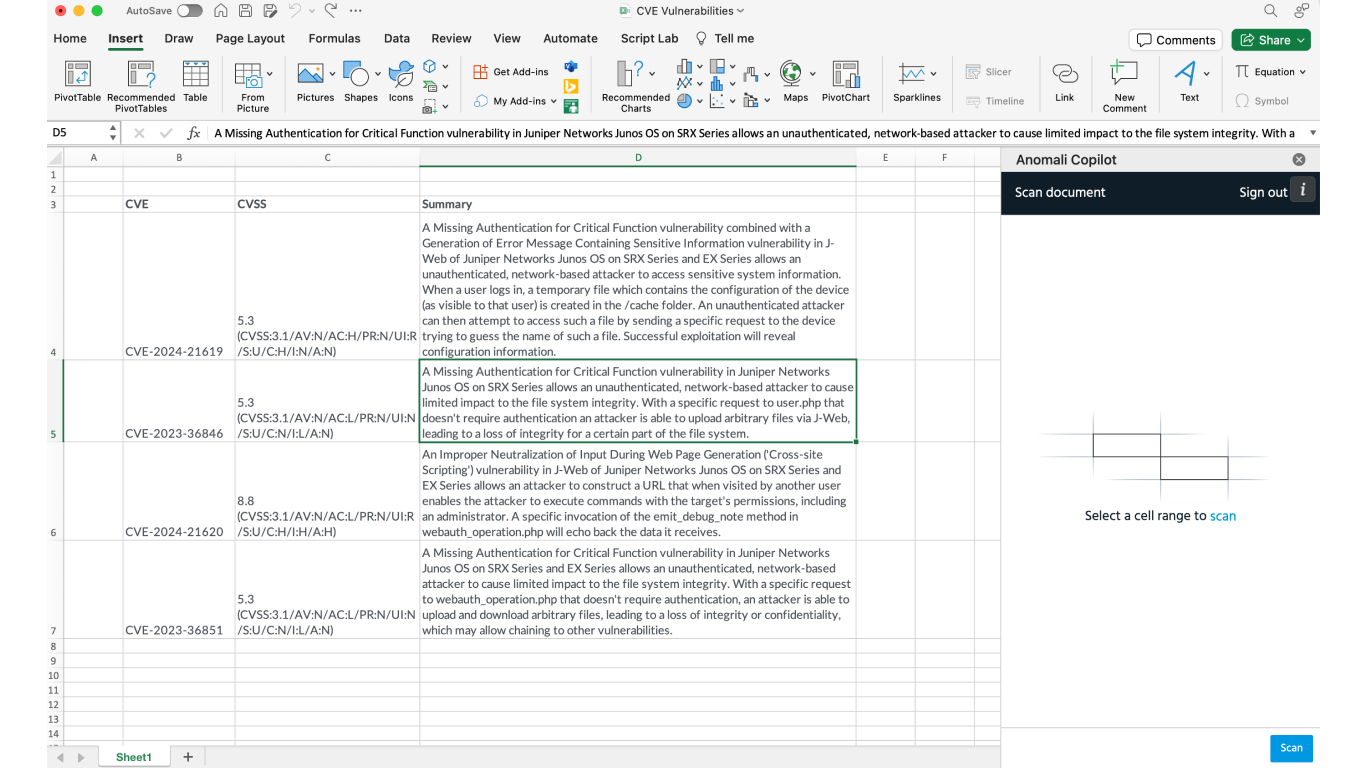Toggle the AutoSave switch
1366x768 pixels.
pyautogui.click(x=189, y=11)
